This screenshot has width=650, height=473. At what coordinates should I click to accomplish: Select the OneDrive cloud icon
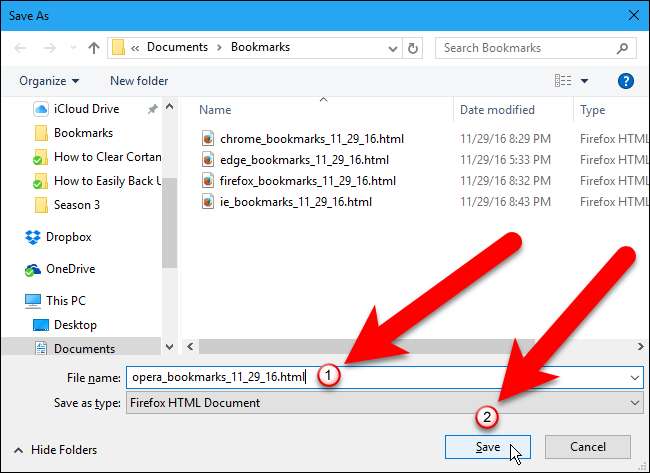point(33,269)
